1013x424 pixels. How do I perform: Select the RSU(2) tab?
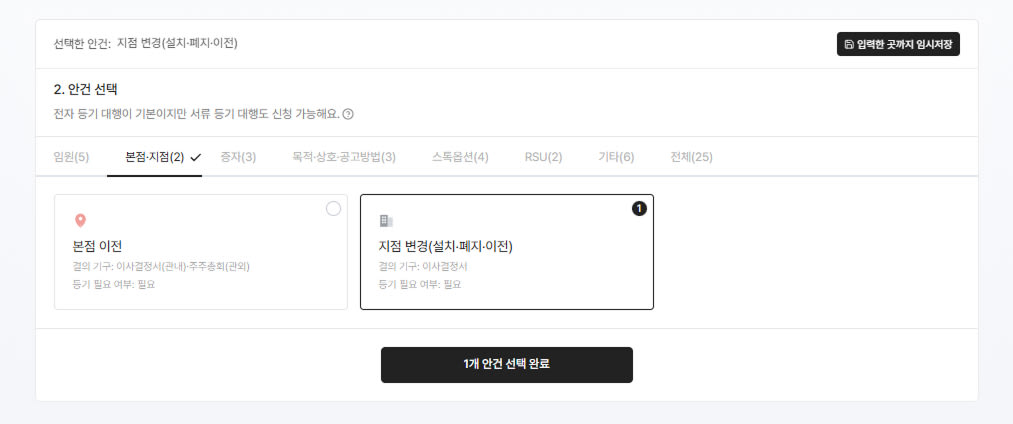click(x=543, y=157)
